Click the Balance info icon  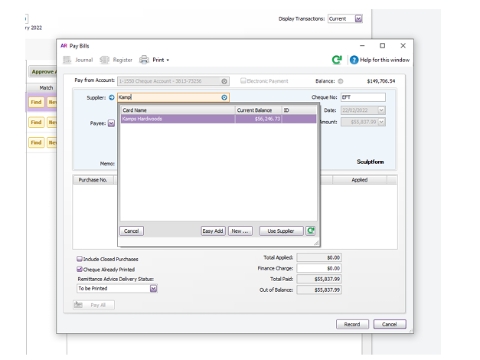tap(340, 81)
